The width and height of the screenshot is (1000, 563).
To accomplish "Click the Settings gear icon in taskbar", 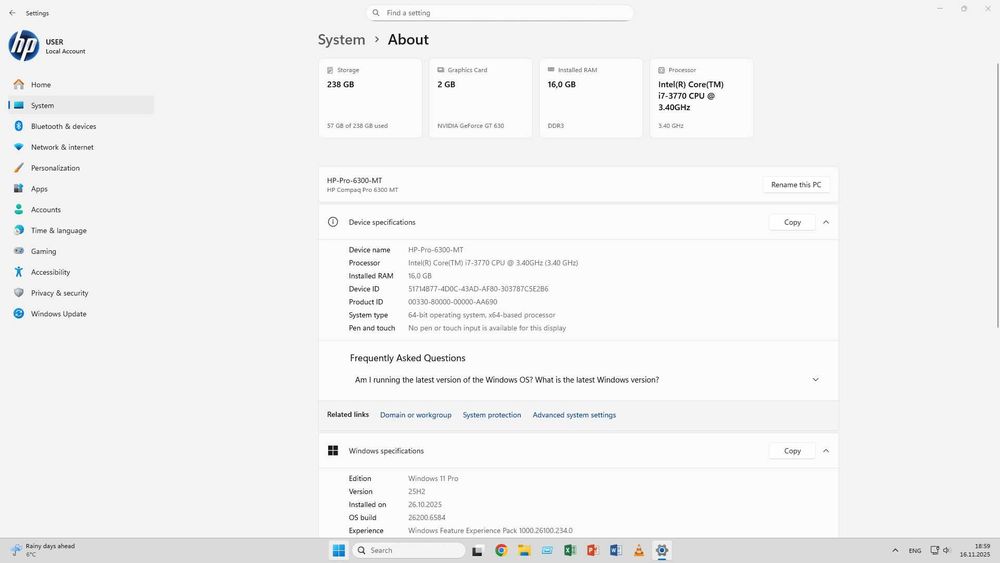I will [662, 550].
